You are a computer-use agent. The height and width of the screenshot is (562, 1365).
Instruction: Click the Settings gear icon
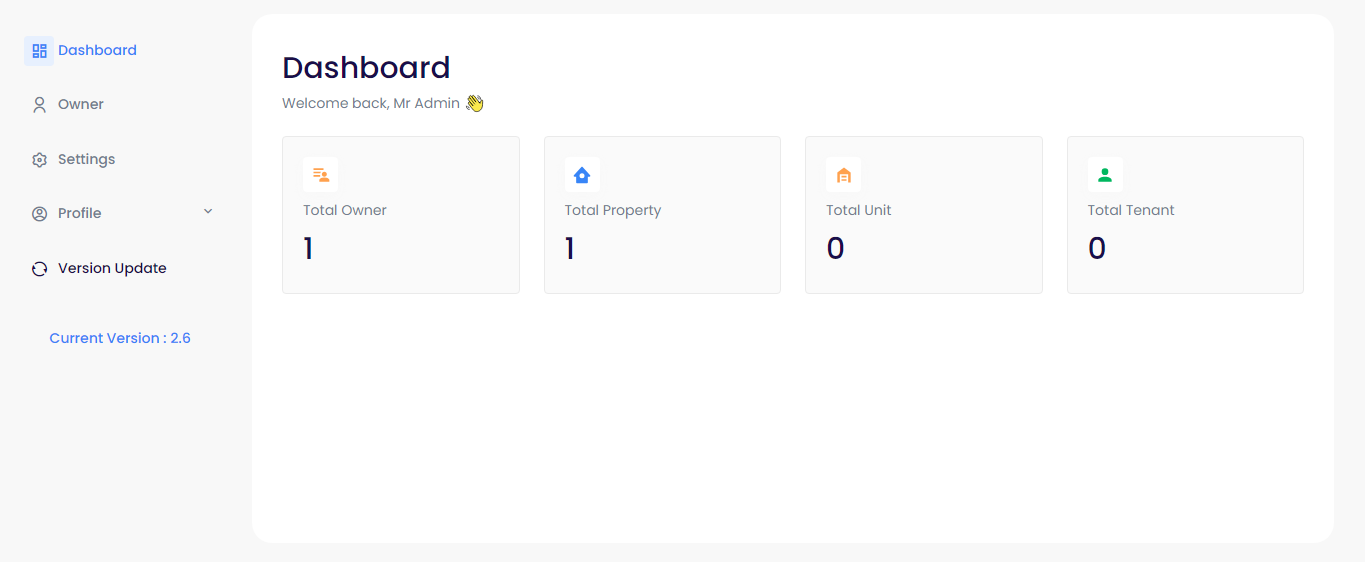40,160
